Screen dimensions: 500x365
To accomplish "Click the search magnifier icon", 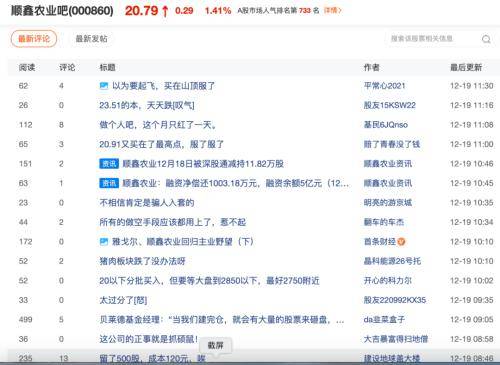I will point(486,39).
